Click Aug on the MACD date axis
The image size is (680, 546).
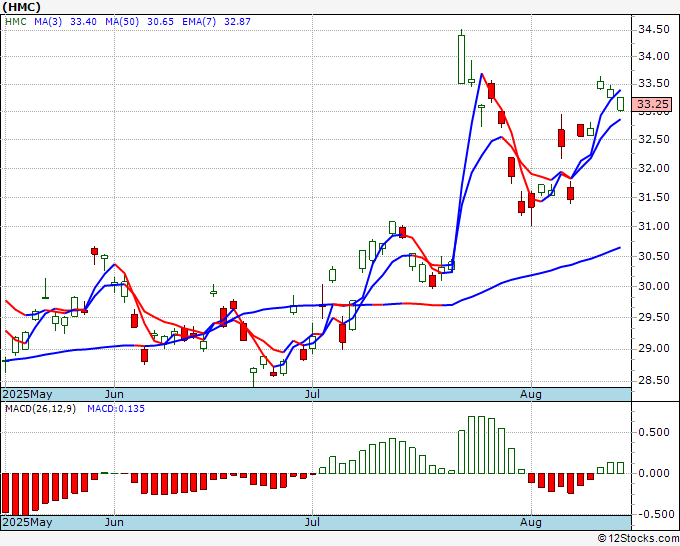(x=531, y=522)
